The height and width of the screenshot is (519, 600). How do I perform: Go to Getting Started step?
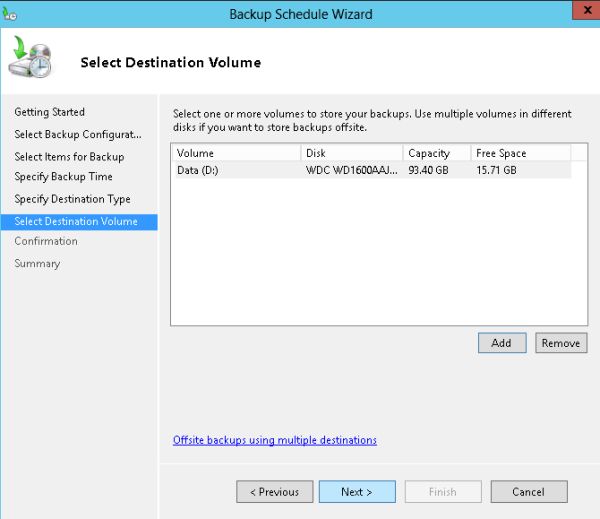(49, 112)
